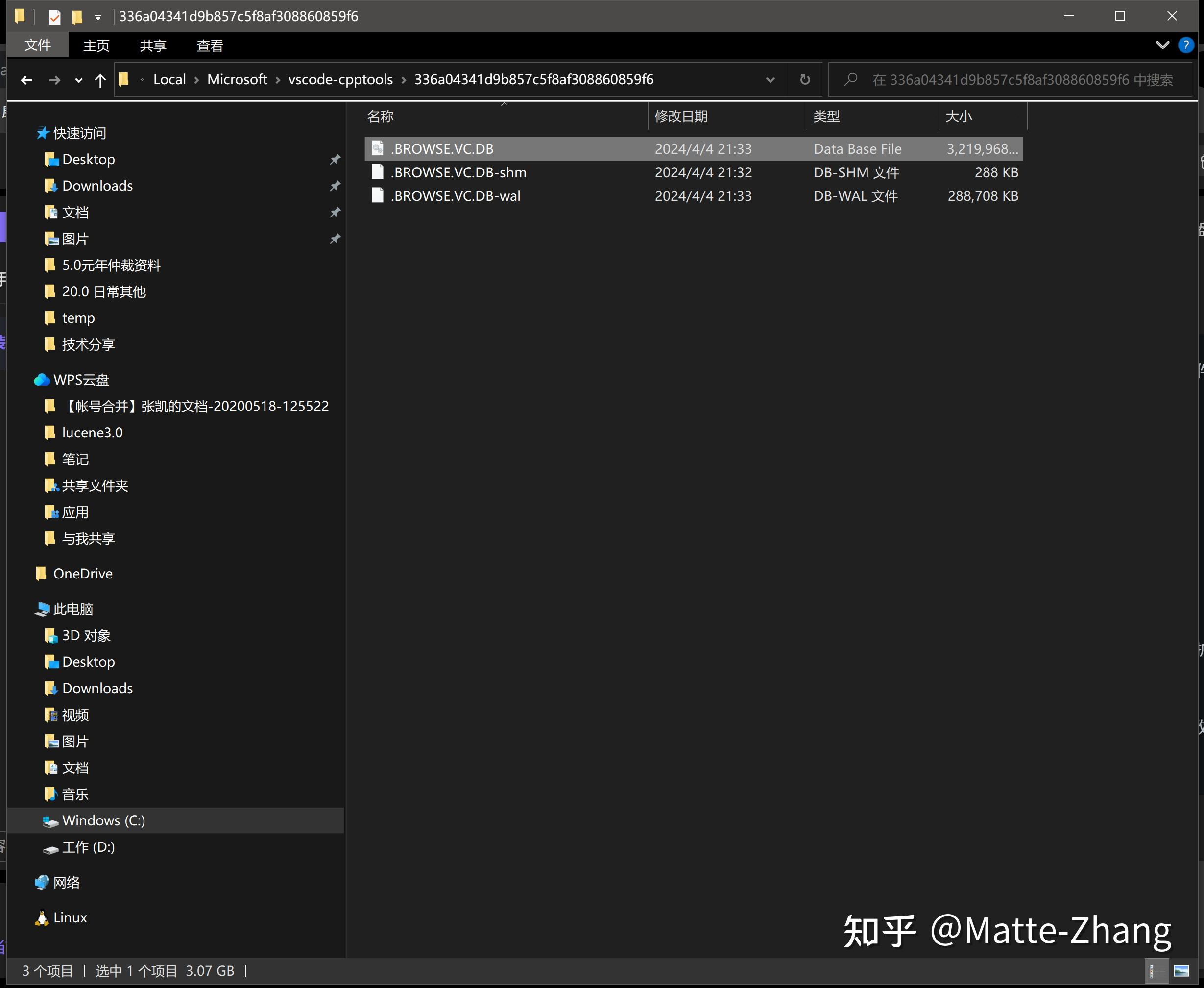
Task: Open Explorer help with the question mark icon
Action: click(x=1186, y=45)
